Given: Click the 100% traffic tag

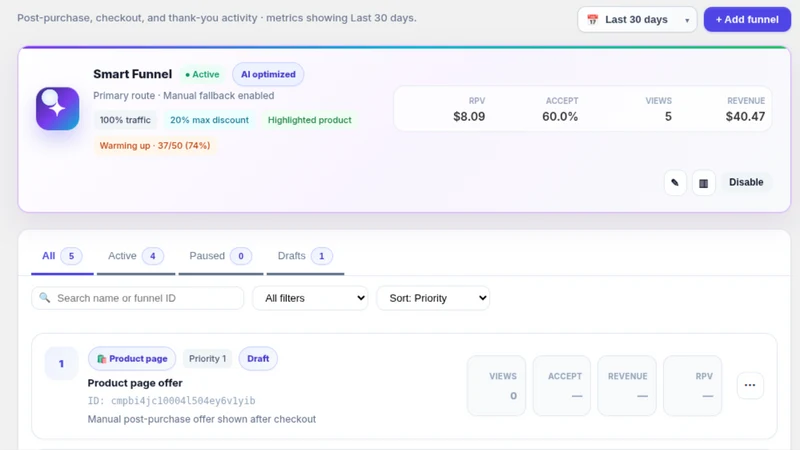Looking at the screenshot, I should (x=125, y=120).
